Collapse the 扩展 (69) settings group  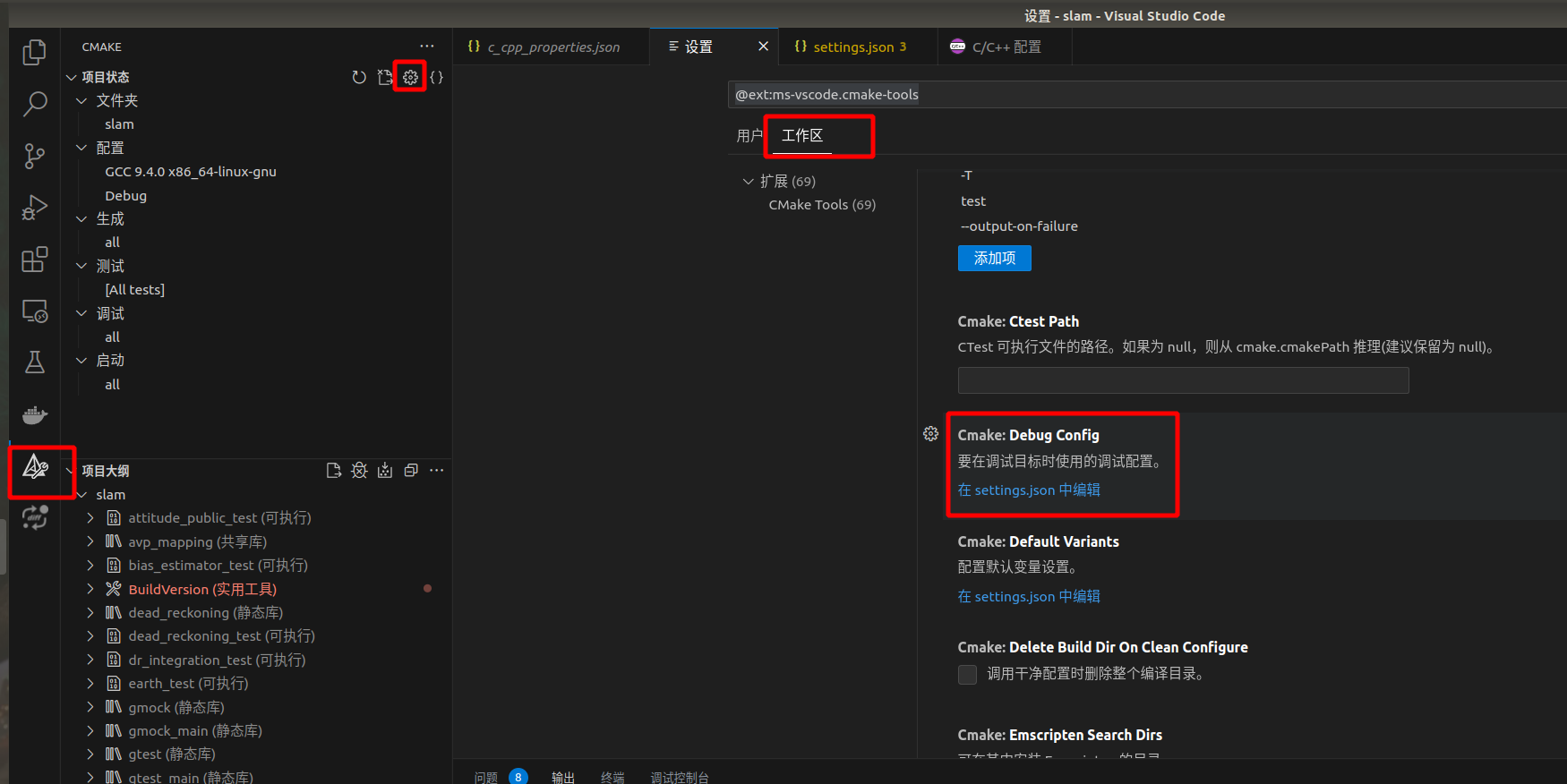749,181
